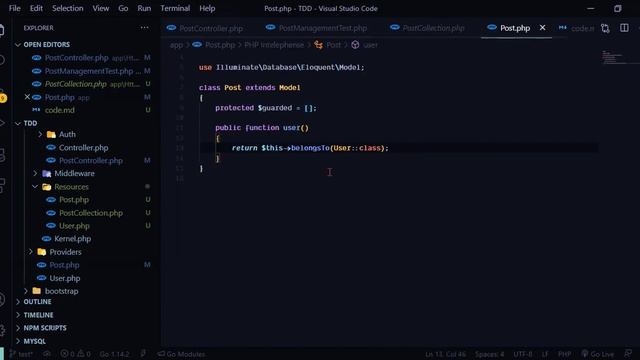This screenshot has width=640, height=360.
Task: Switch to PostCollection.php editor tab
Action: click(x=428, y=28)
